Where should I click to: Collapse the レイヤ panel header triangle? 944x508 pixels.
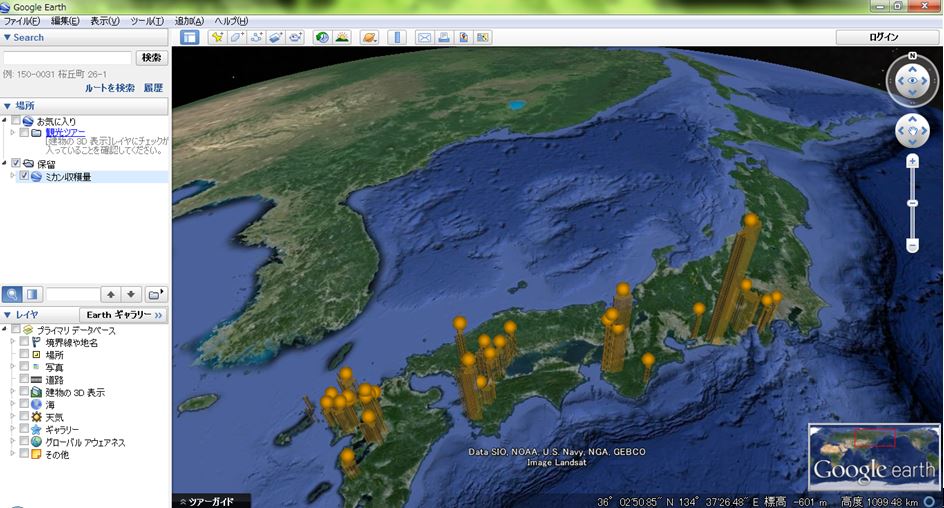tap(7, 315)
